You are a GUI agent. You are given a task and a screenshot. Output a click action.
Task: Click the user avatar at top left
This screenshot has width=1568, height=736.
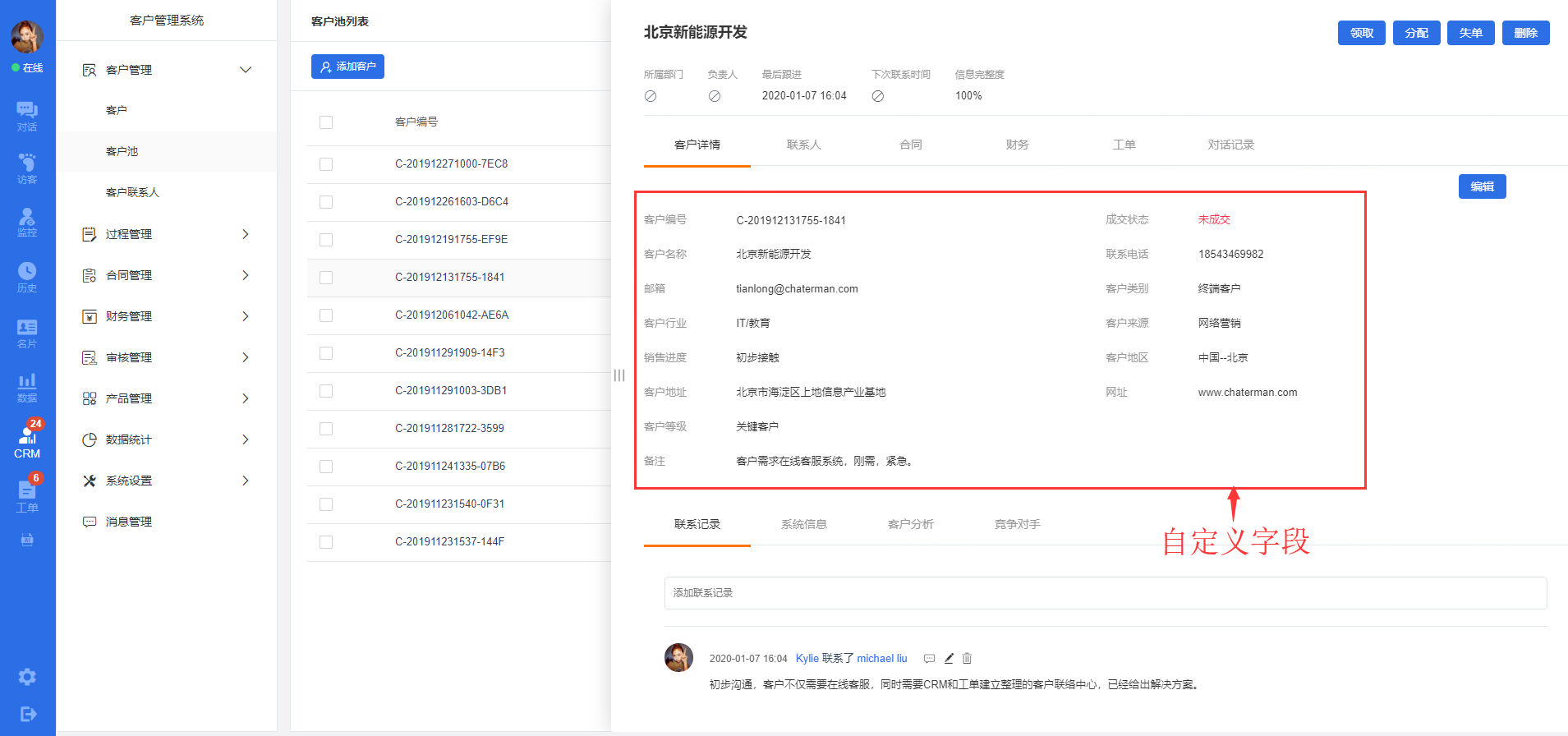pyautogui.click(x=27, y=37)
